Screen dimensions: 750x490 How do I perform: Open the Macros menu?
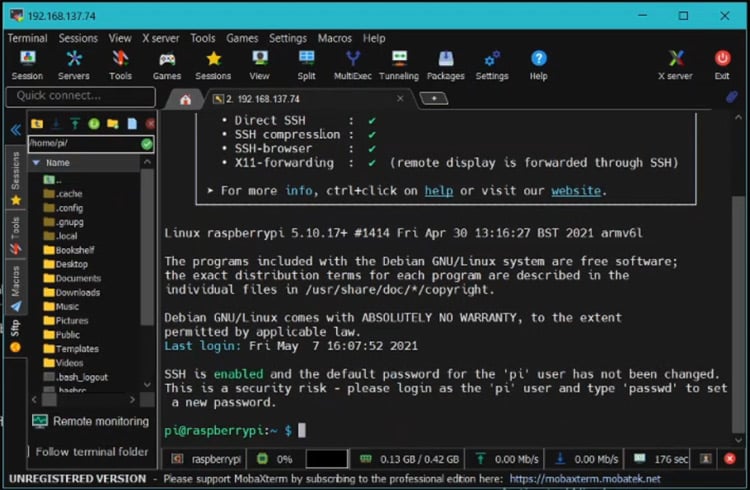tap(335, 38)
